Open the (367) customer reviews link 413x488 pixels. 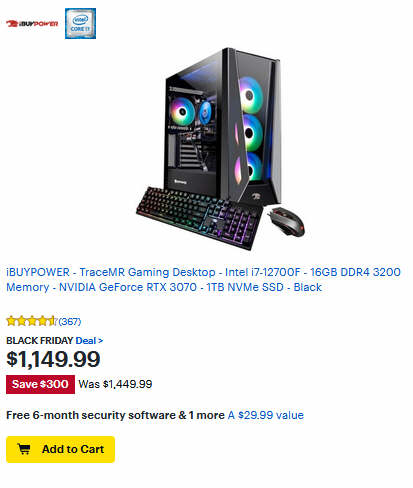70,321
